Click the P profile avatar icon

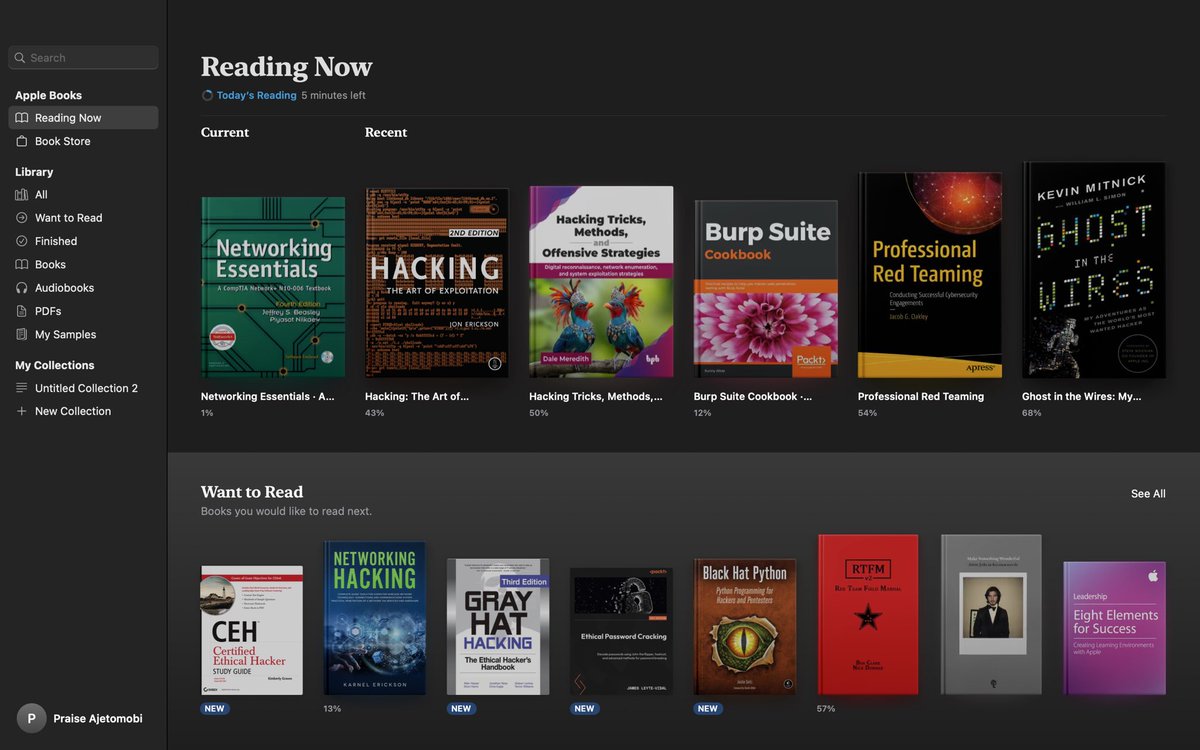point(32,718)
